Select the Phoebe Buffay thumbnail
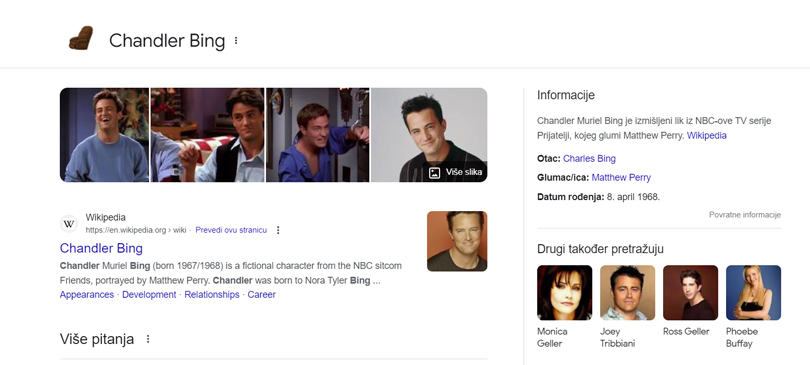This screenshot has width=810, height=365. point(753,293)
